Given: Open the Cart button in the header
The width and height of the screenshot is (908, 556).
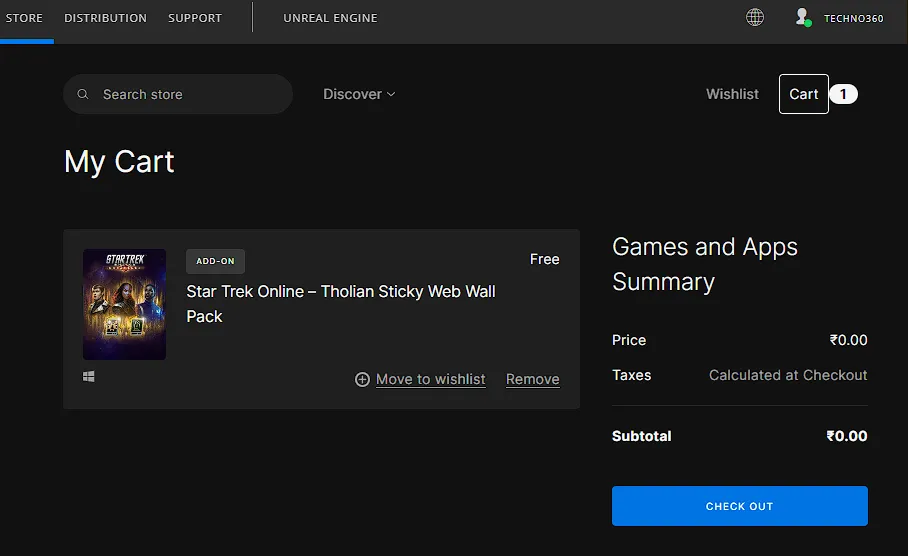Looking at the screenshot, I should [803, 94].
